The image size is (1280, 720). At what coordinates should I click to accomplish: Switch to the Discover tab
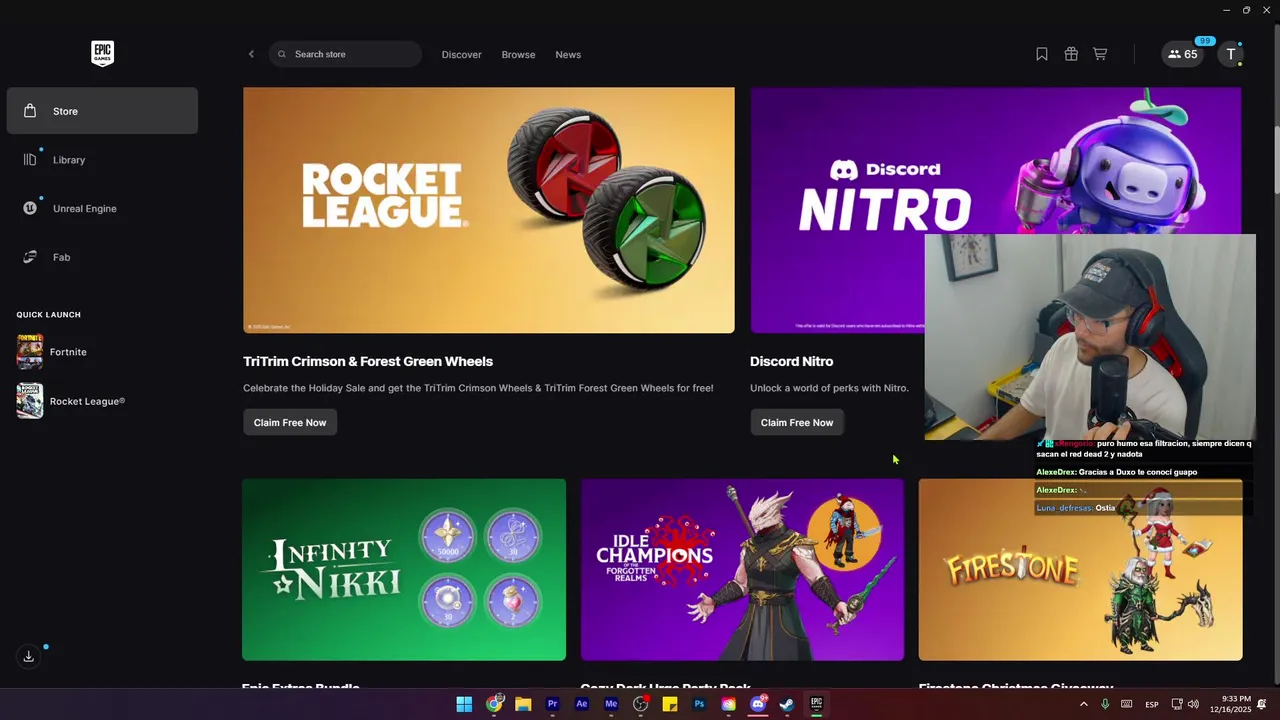click(x=461, y=54)
